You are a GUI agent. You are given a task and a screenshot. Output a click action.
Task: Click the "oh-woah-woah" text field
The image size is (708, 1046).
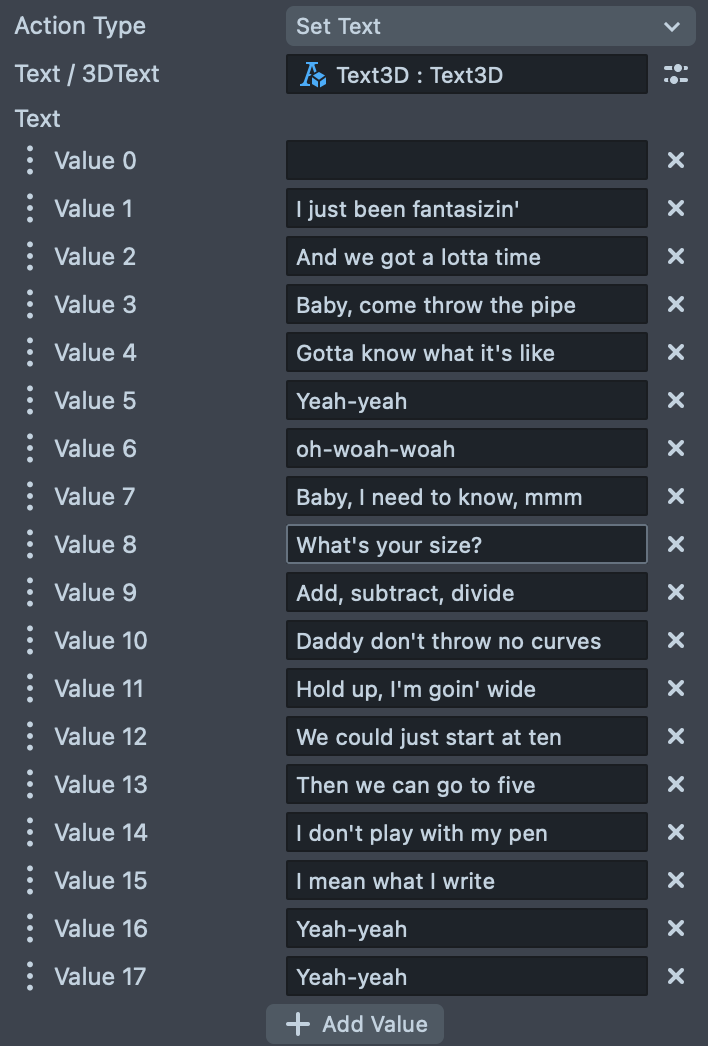pyautogui.click(x=466, y=448)
